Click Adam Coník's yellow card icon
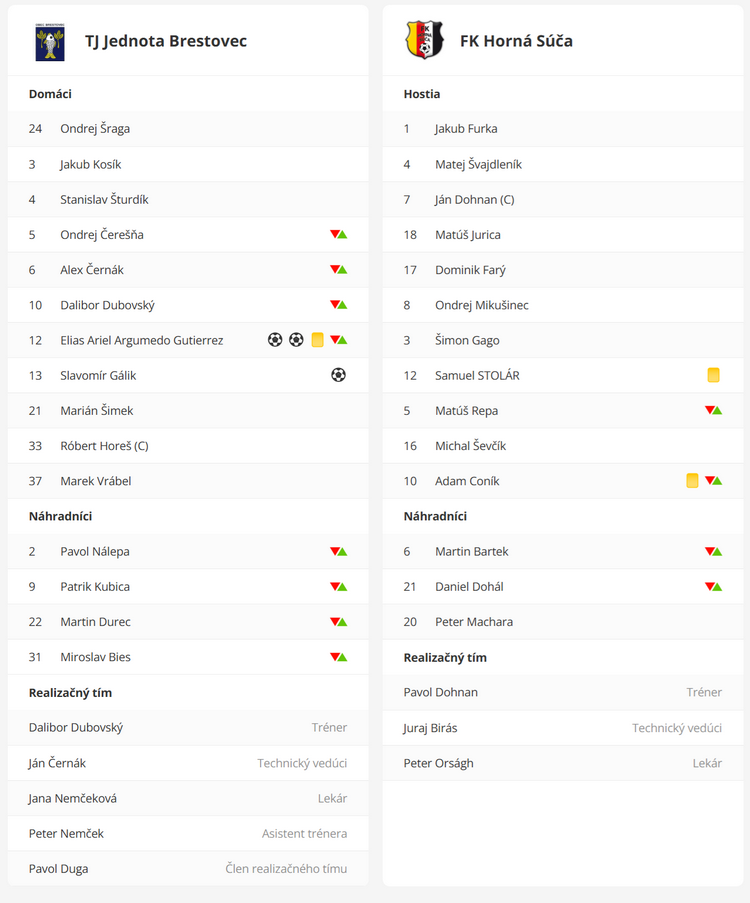750x903 pixels. point(692,481)
